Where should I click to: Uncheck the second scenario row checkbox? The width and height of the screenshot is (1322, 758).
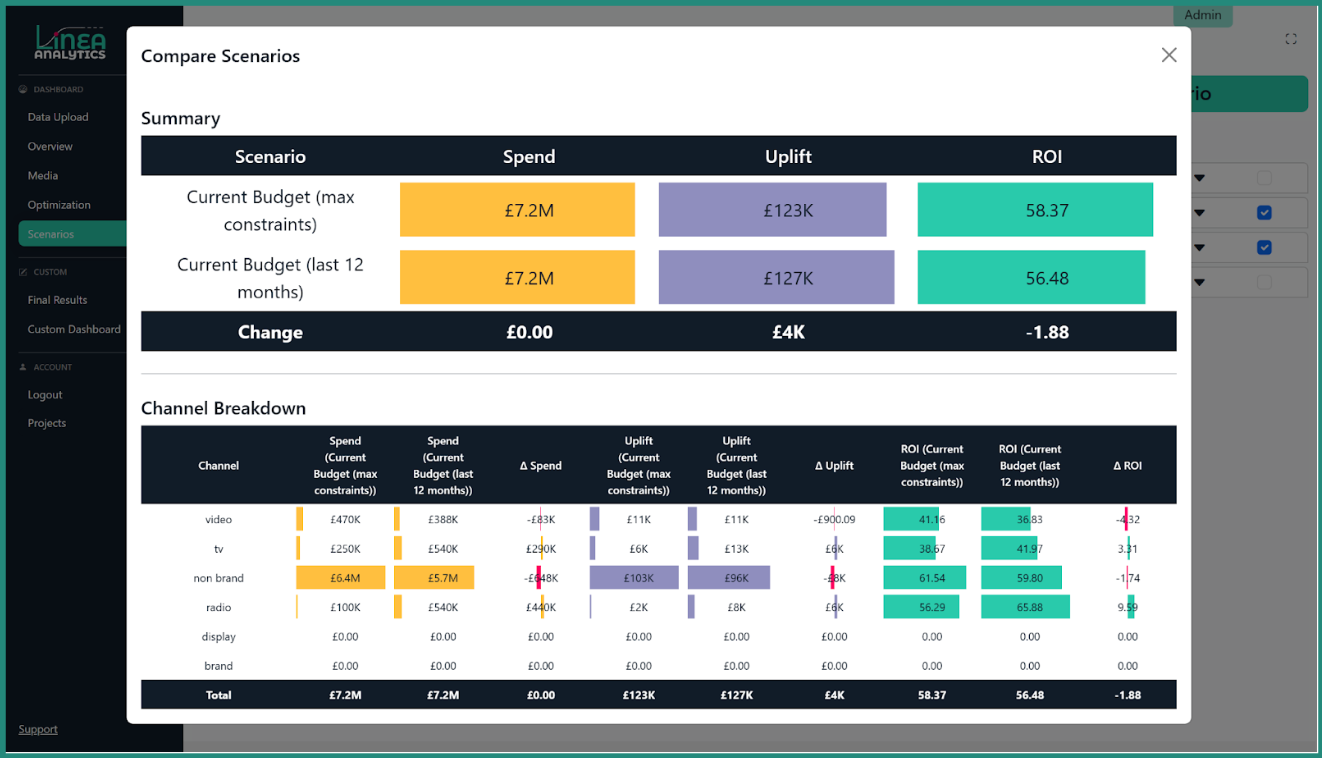click(1264, 213)
